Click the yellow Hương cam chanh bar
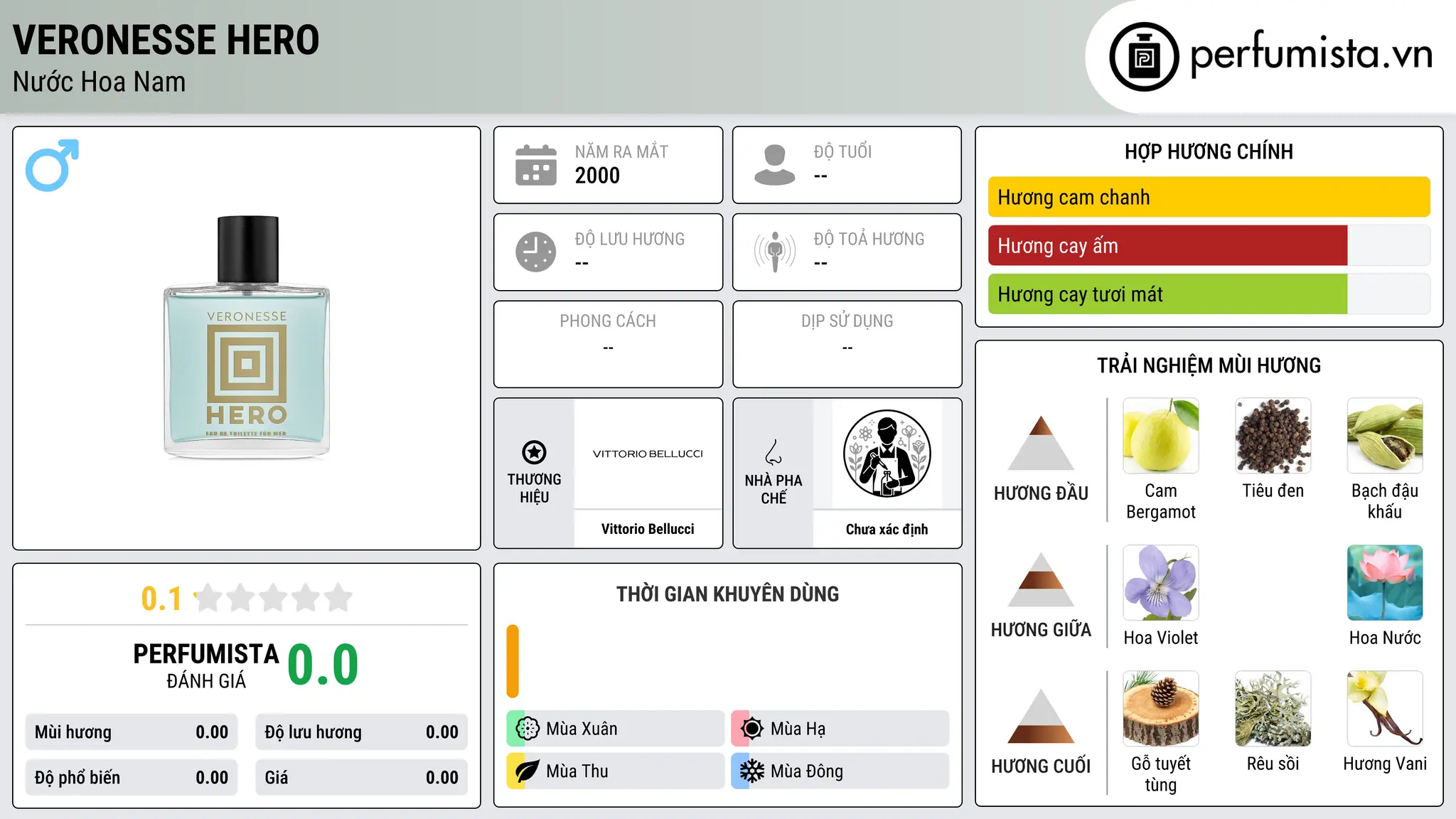1456x819 pixels. point(1209,197)
